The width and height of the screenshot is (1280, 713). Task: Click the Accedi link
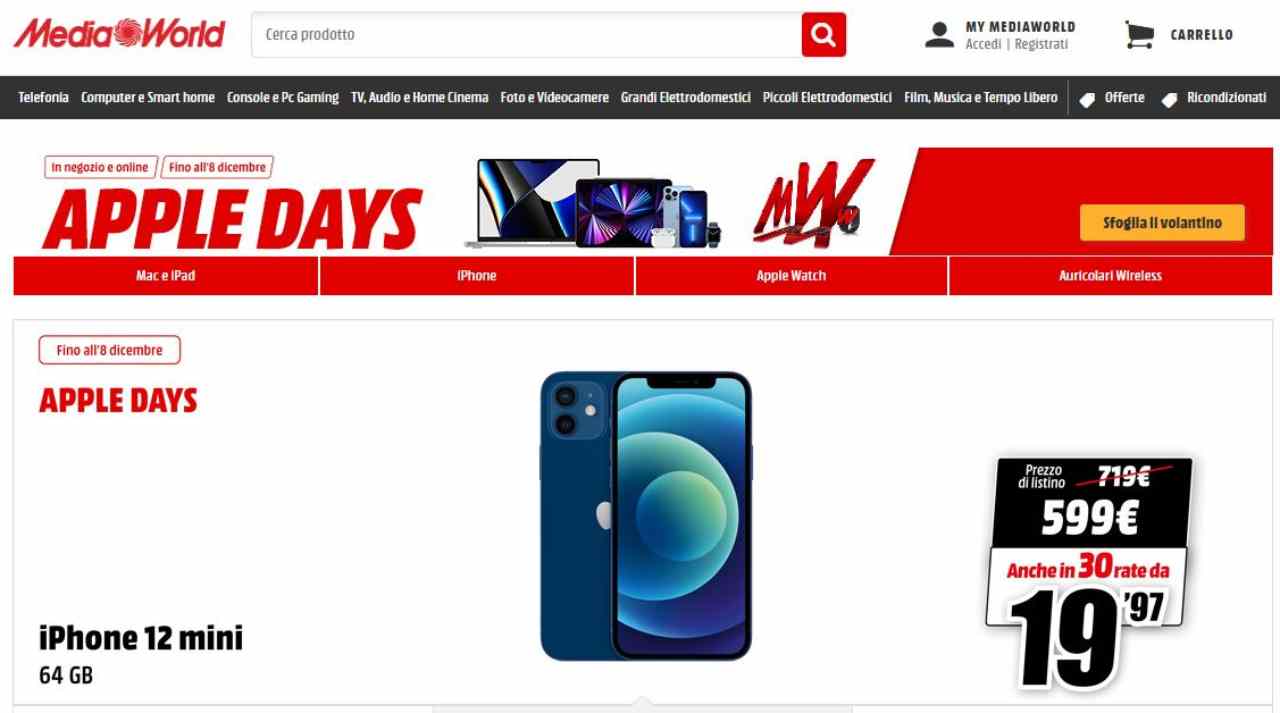click(983, 45)
